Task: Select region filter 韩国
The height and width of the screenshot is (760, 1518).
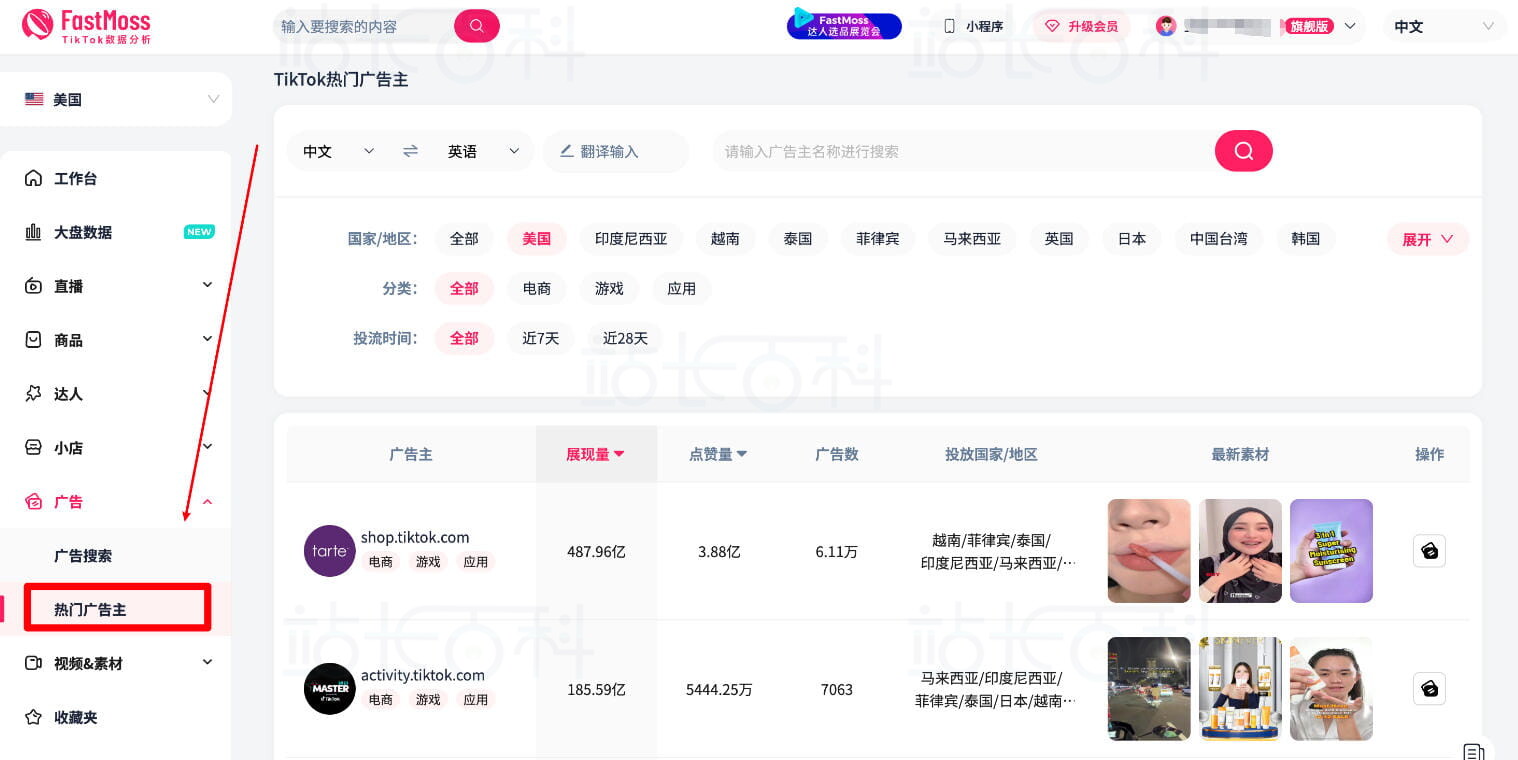Action: 1305,239
